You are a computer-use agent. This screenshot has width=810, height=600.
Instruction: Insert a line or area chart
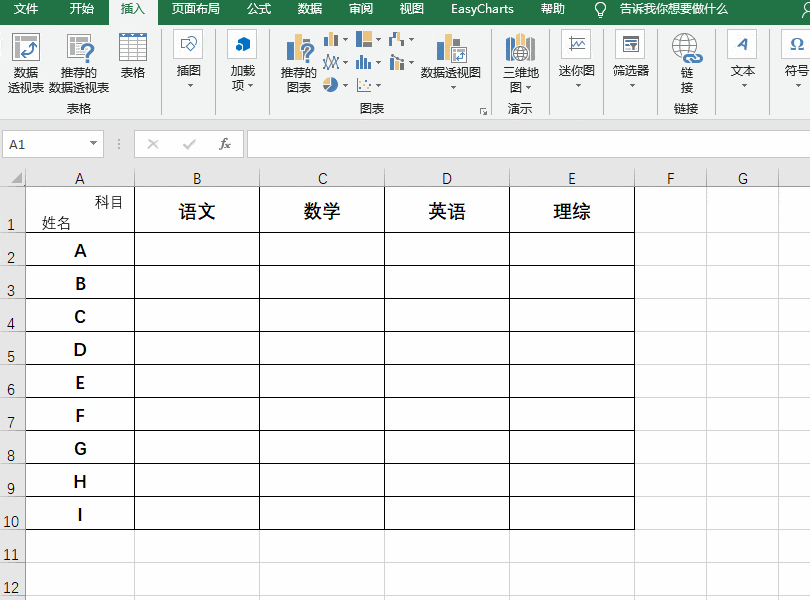click(331, 63)
